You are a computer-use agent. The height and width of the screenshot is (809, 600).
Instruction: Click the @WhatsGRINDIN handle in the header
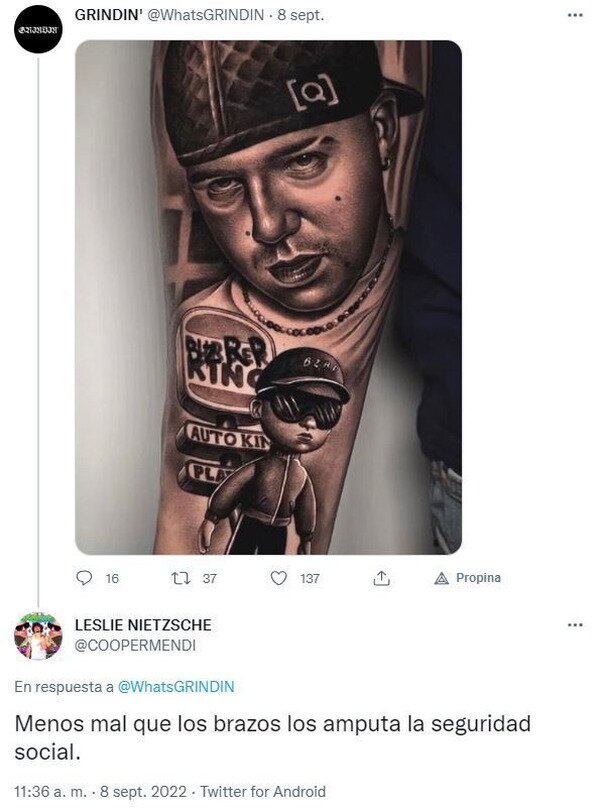coord(204,17)
